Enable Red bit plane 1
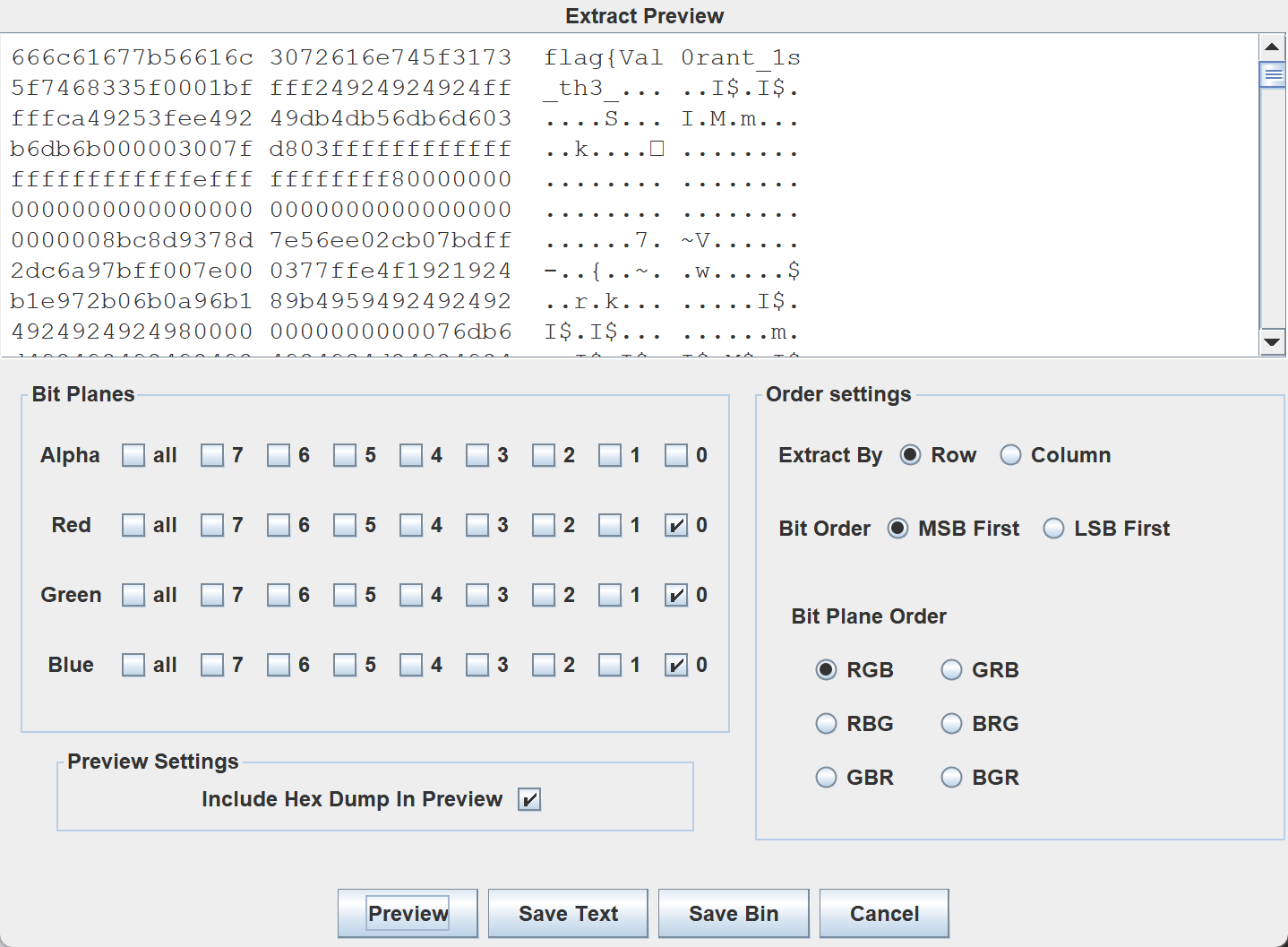 (610, 525)
